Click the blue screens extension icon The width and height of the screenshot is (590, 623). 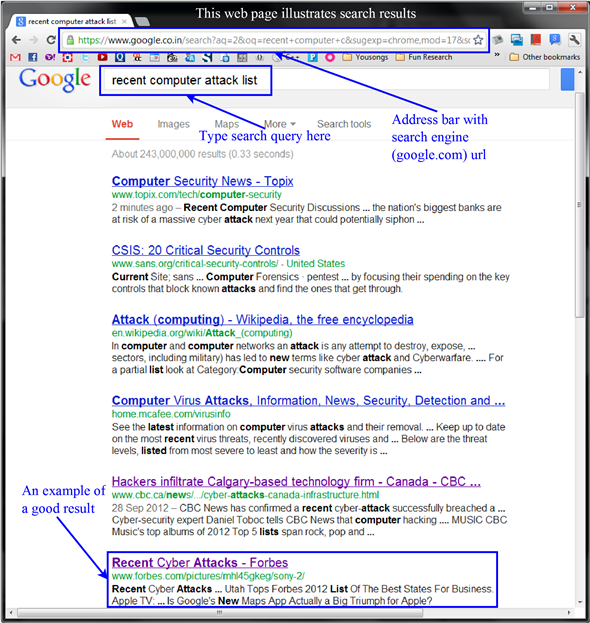point(516,39)
